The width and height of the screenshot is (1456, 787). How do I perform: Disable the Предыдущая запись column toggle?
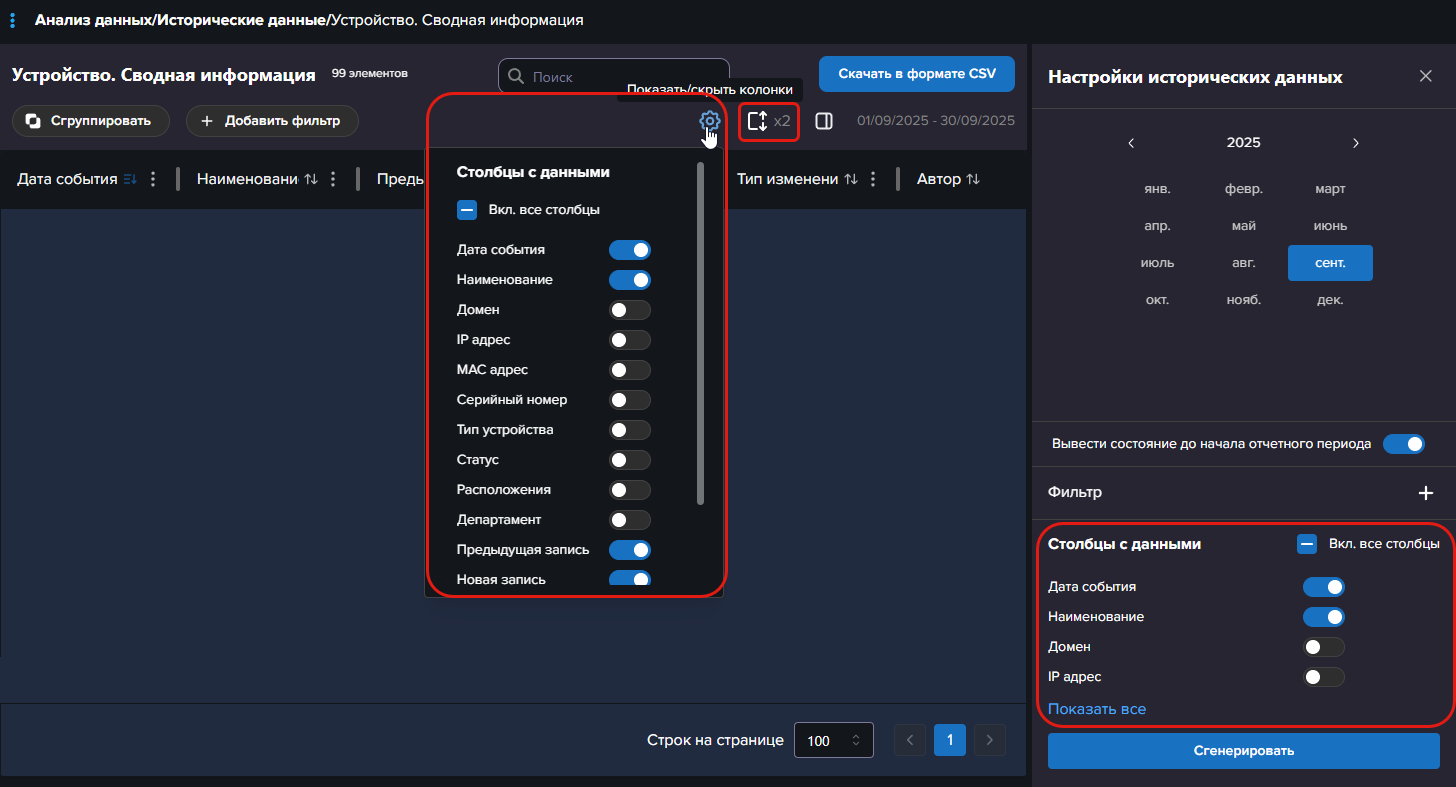(629, 550)
